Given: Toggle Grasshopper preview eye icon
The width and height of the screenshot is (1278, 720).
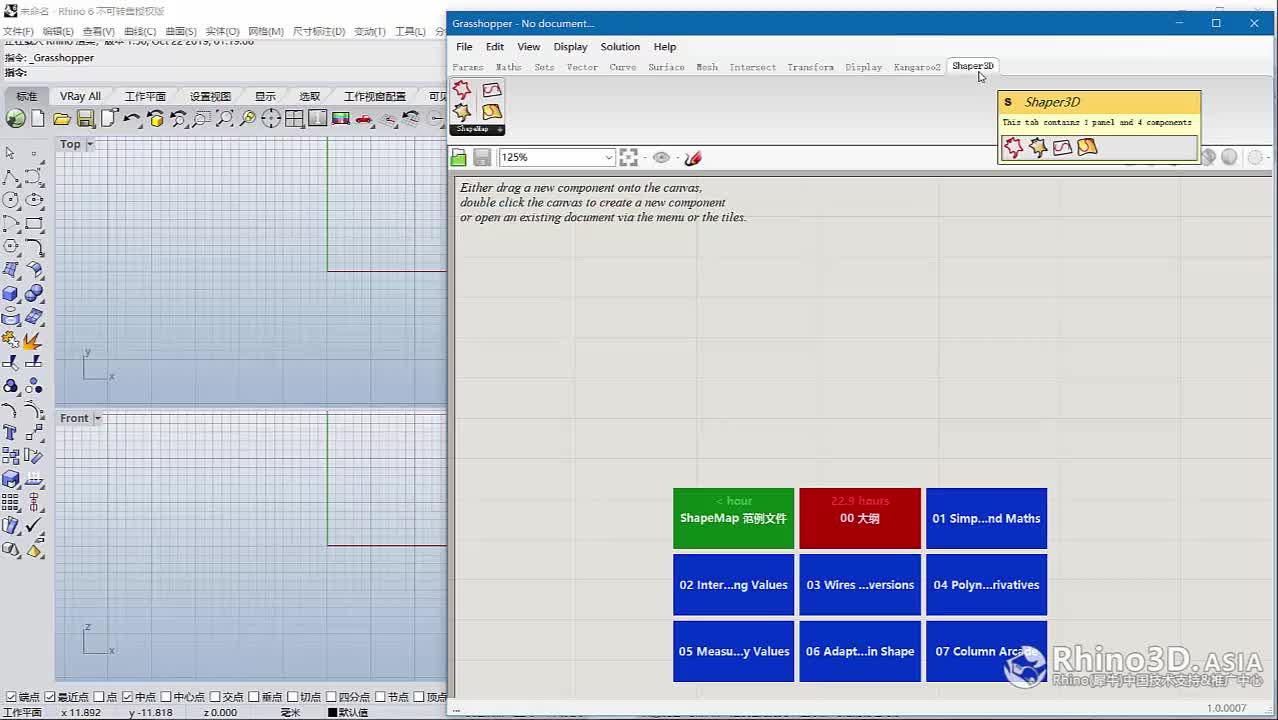Looking at the screenshot, I should click(661, 157).
